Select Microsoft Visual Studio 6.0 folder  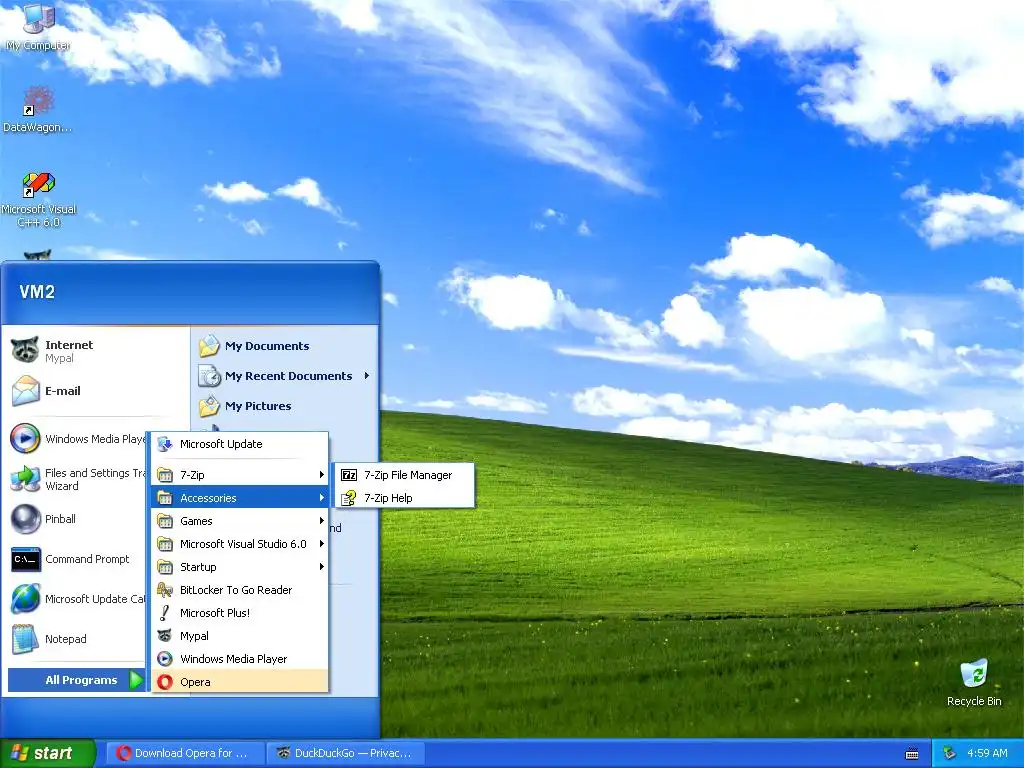pyautogui.click(x=240, y=543)
